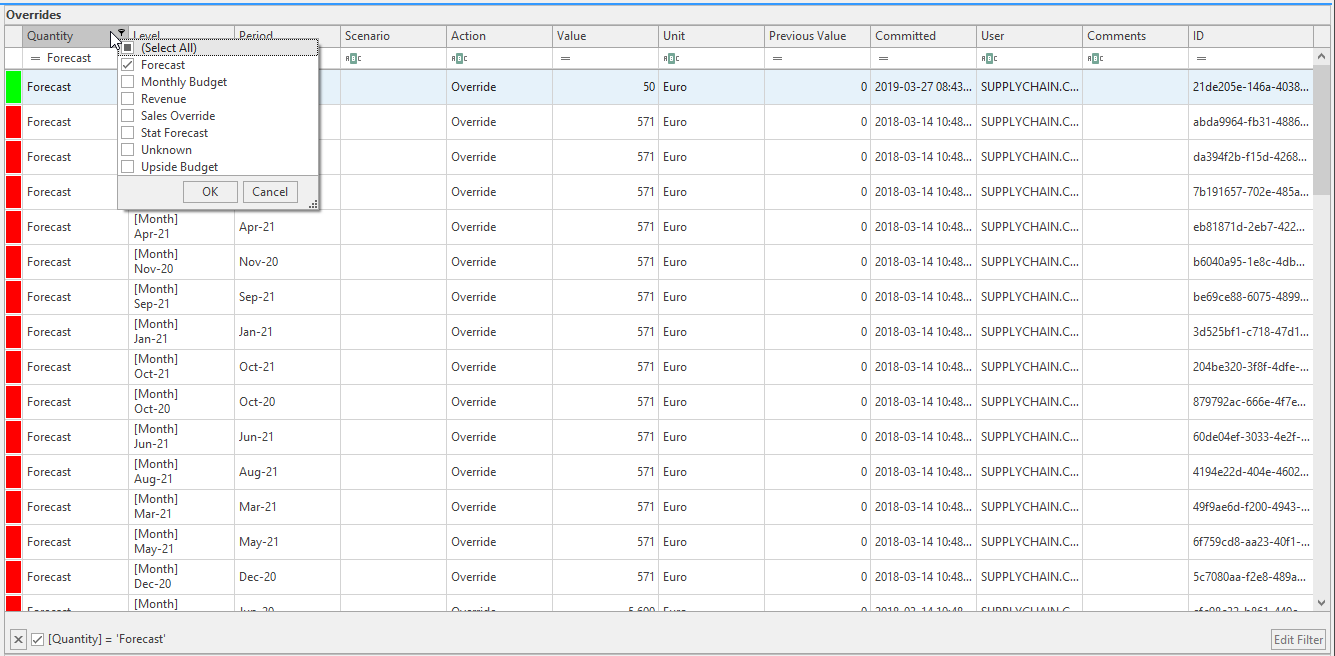
Task: Check the Upside Budget filter option
Action: point(127,167)
